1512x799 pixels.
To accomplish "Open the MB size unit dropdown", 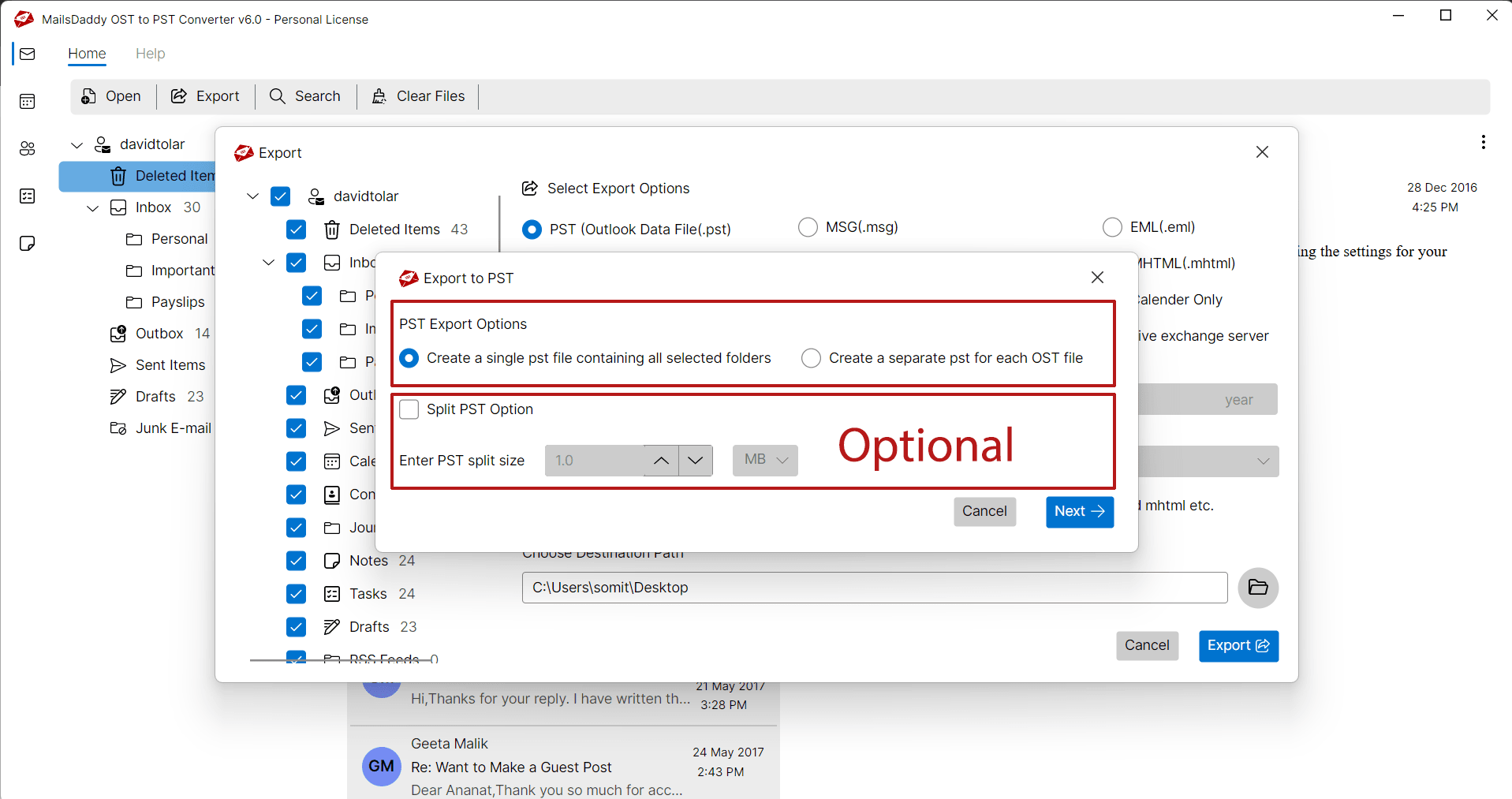I will 765,460.
